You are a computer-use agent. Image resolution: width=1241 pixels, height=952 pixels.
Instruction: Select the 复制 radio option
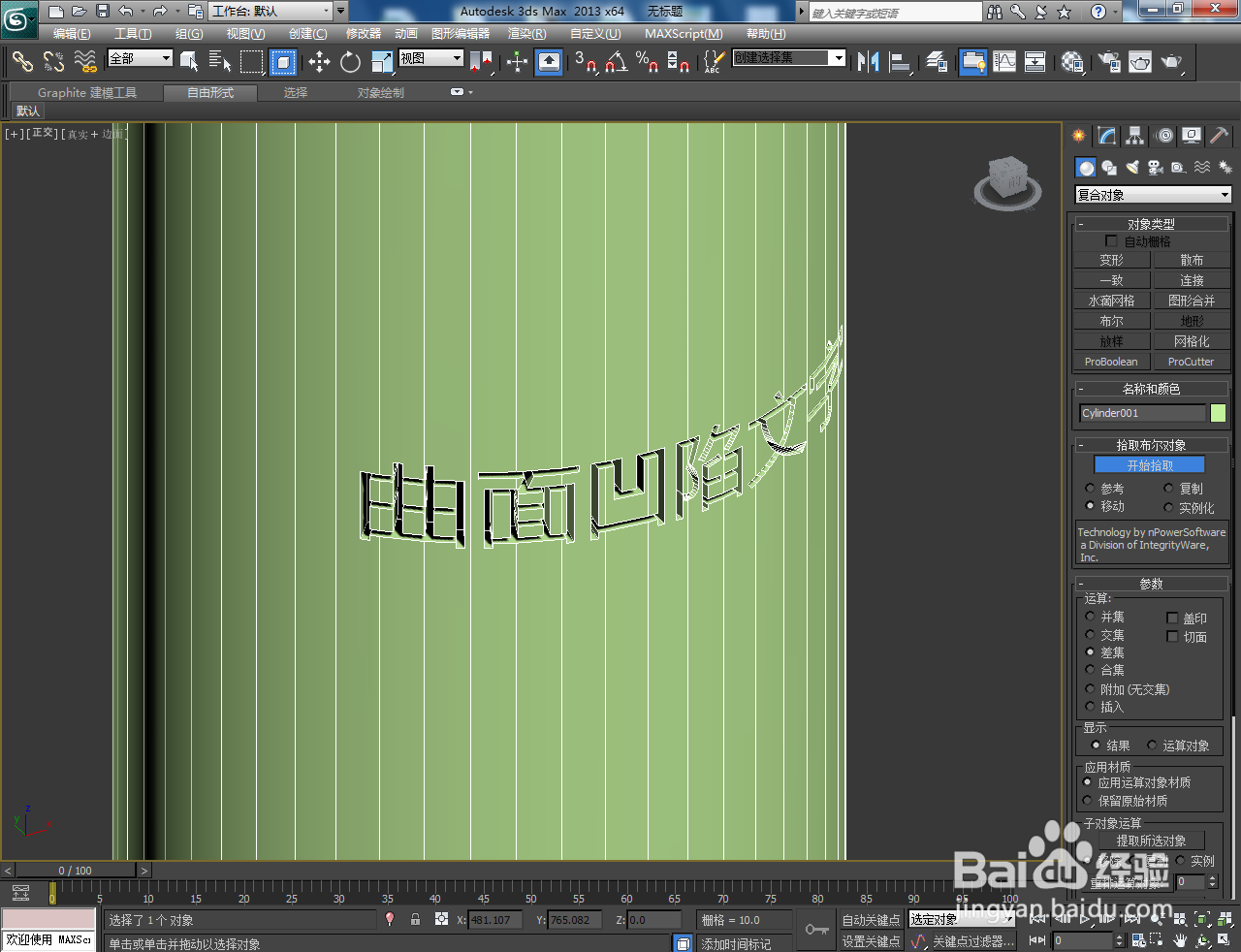coord(1168,489)
